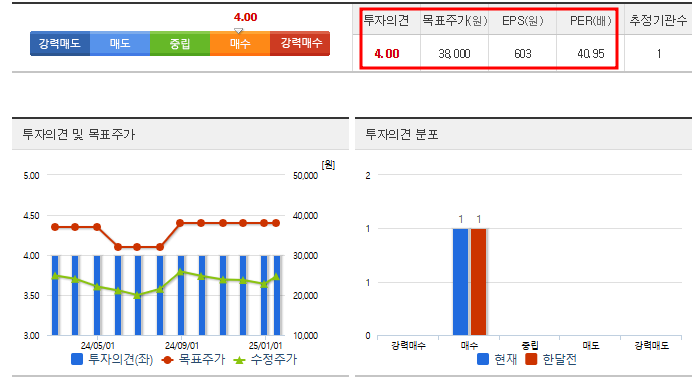Toggle the 한달전 legend red square

(531, 359)
